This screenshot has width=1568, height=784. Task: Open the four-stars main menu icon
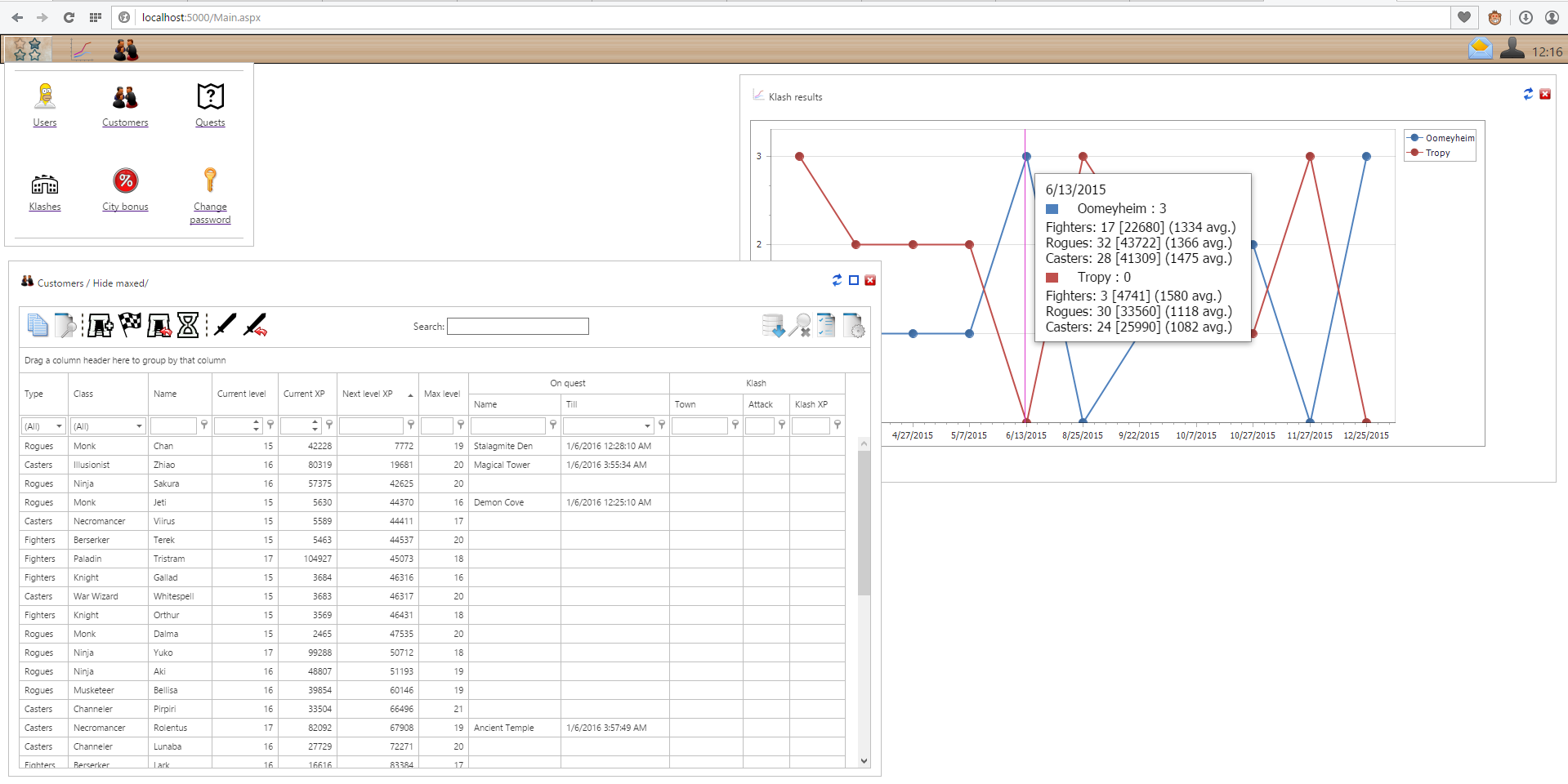click(28, 50)
